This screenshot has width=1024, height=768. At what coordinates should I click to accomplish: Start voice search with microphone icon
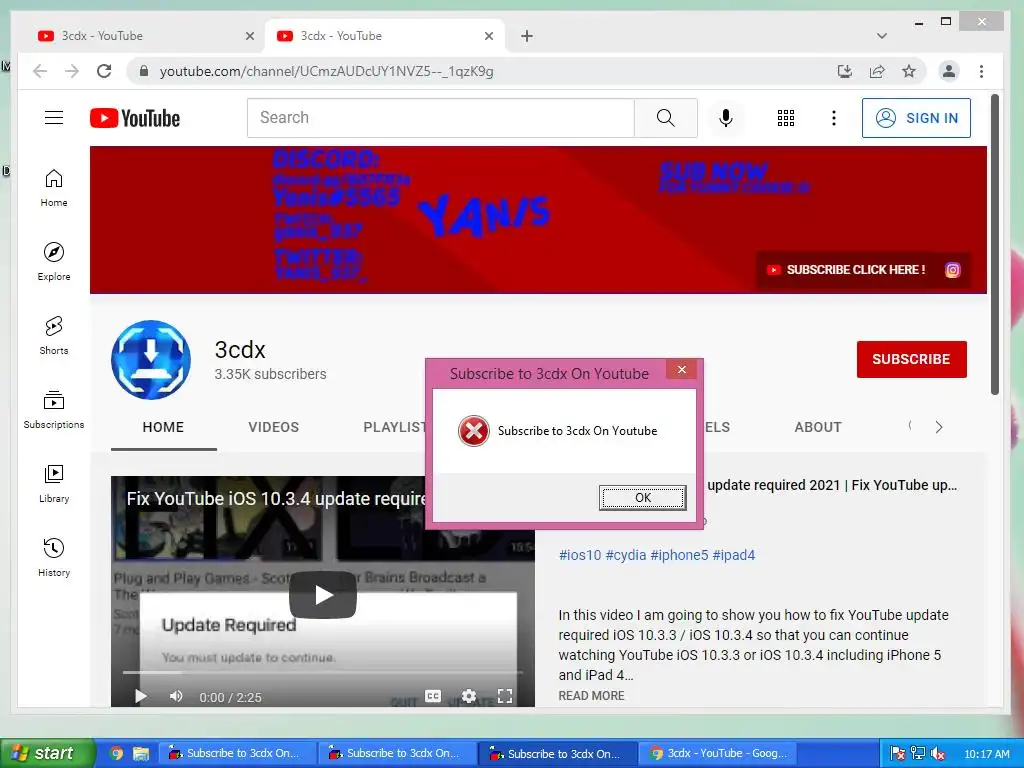(x=726, y=118)
